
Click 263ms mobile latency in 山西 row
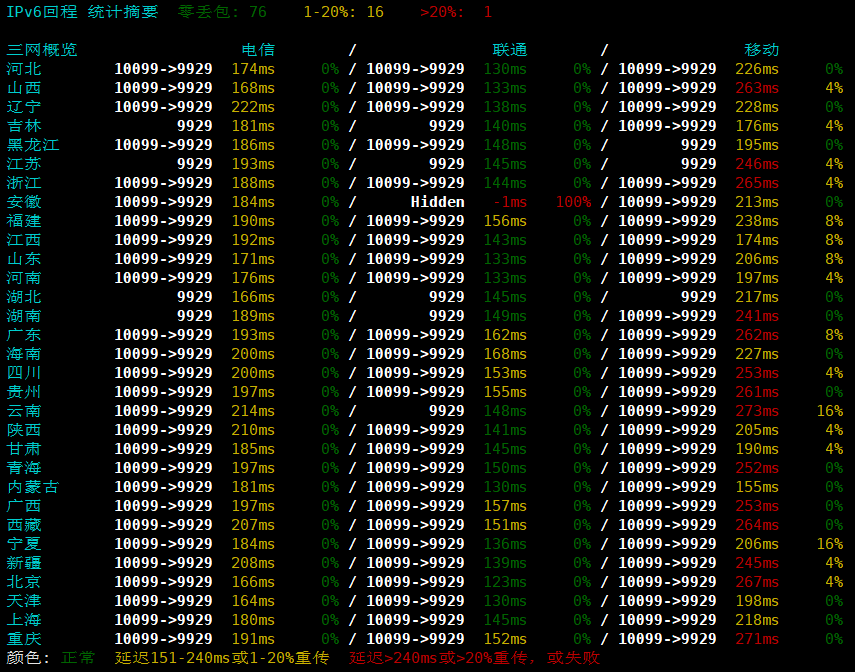point(757,88)
